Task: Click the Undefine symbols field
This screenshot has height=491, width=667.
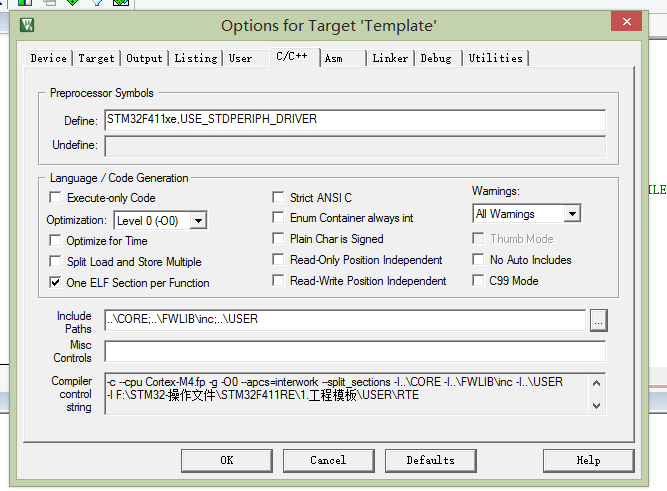Action: (x=355, y=146)
